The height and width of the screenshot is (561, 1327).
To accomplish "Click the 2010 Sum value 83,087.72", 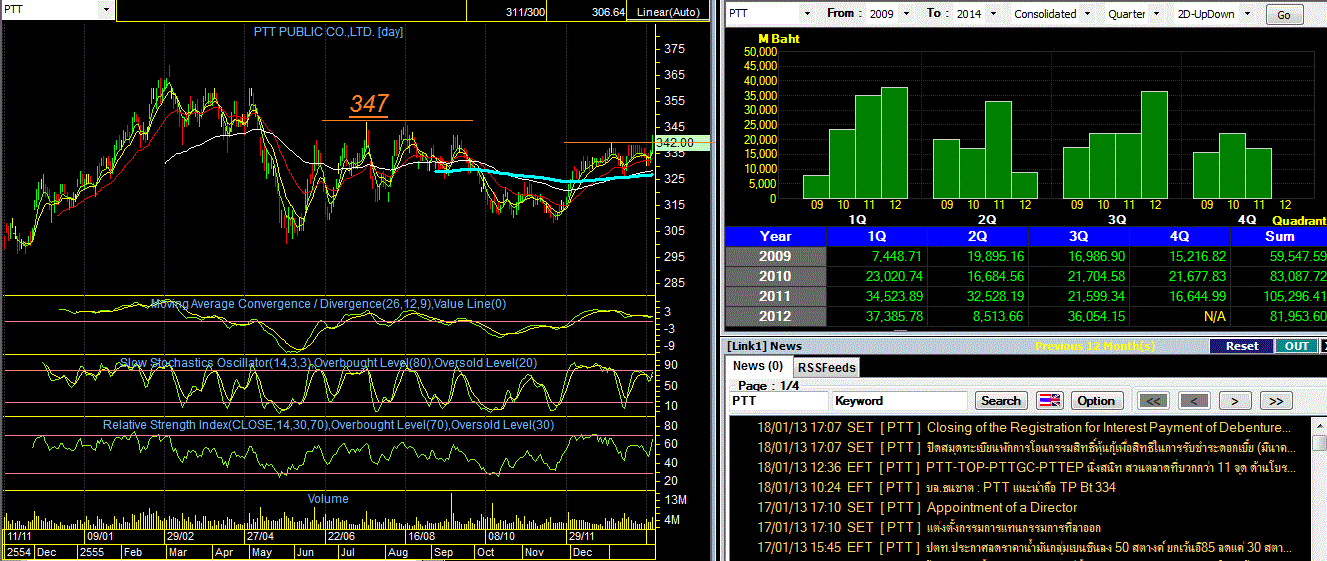I will (x=1279, y=276).
